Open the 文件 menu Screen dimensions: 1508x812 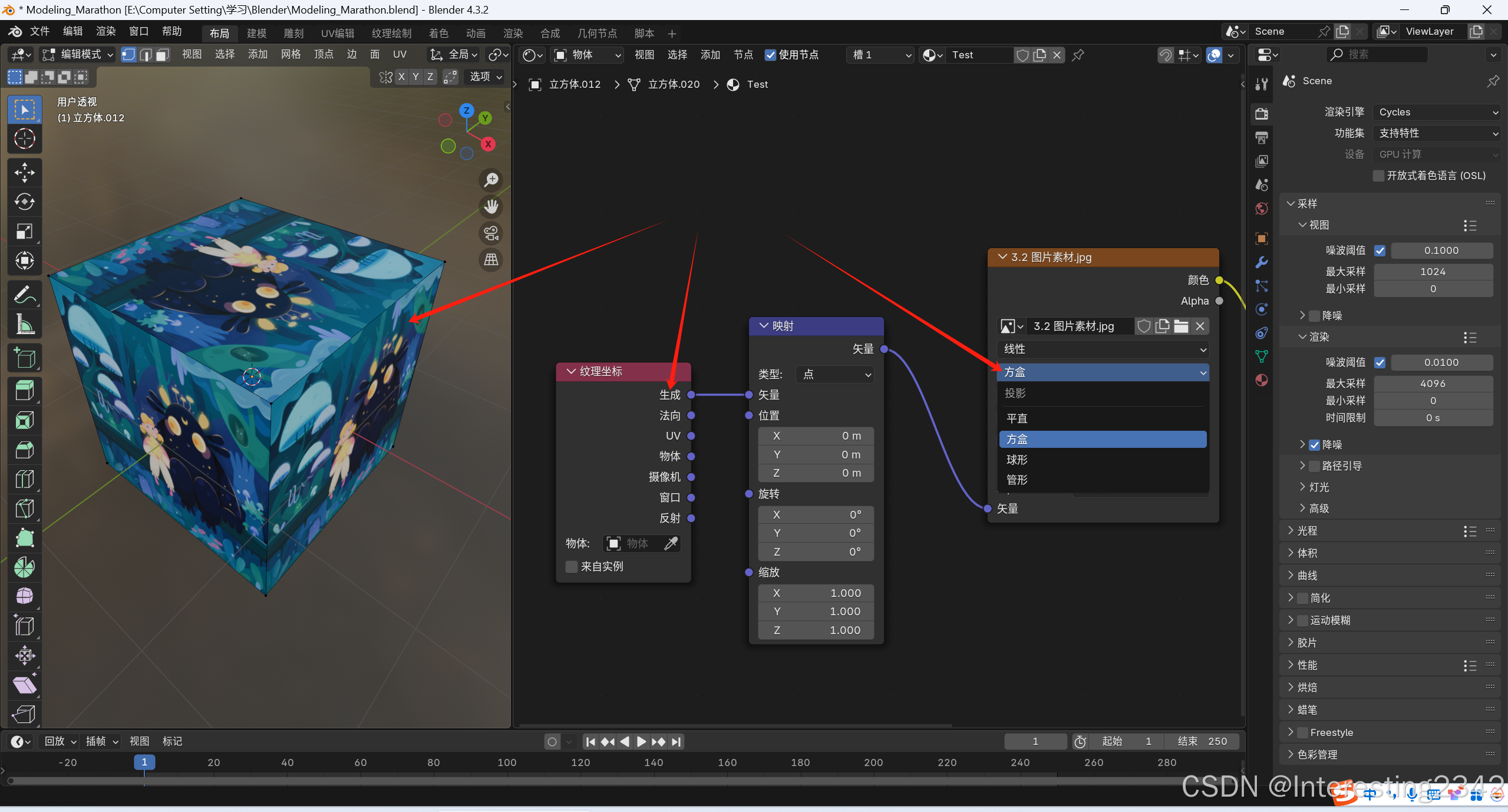tap(39, 31)
